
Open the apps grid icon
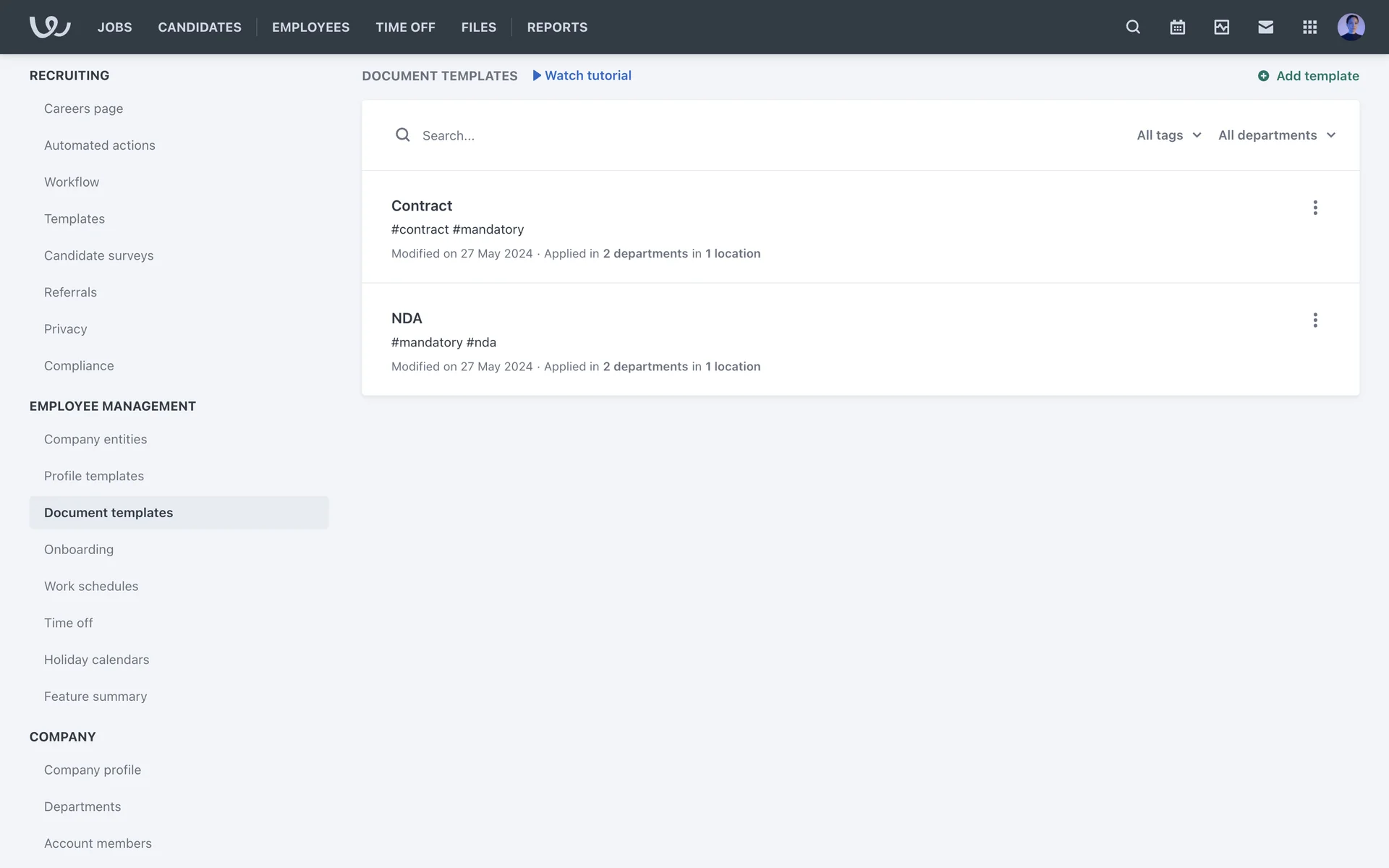point(1309,27)
